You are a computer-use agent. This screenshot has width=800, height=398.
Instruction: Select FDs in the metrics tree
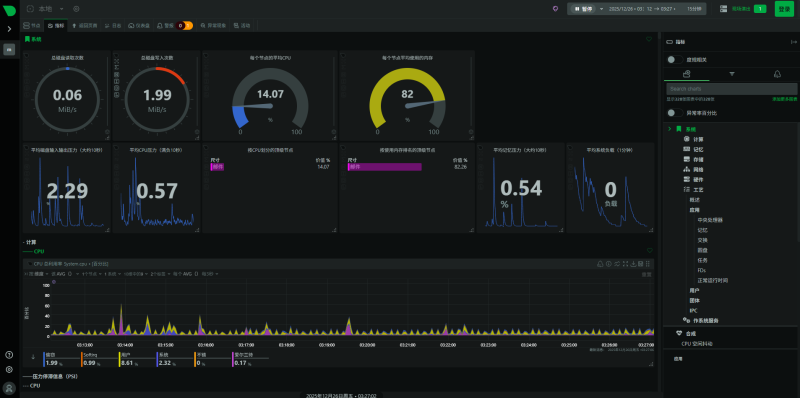702,270
